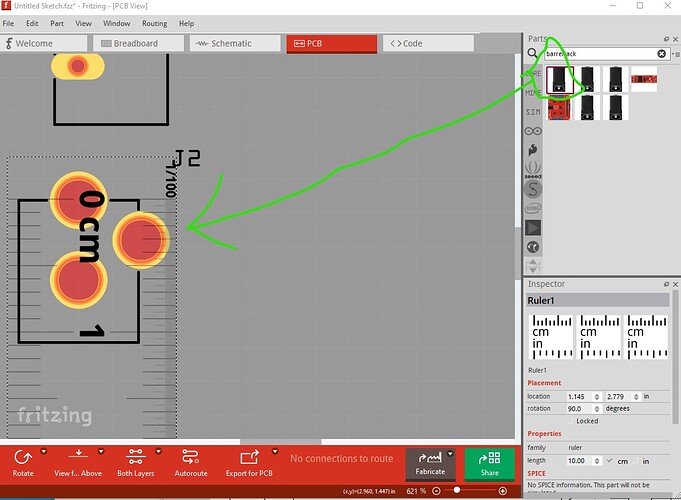Open the round logo parts bin below play icon
Screen dimensions: 681x500
[x=533, y=247]
